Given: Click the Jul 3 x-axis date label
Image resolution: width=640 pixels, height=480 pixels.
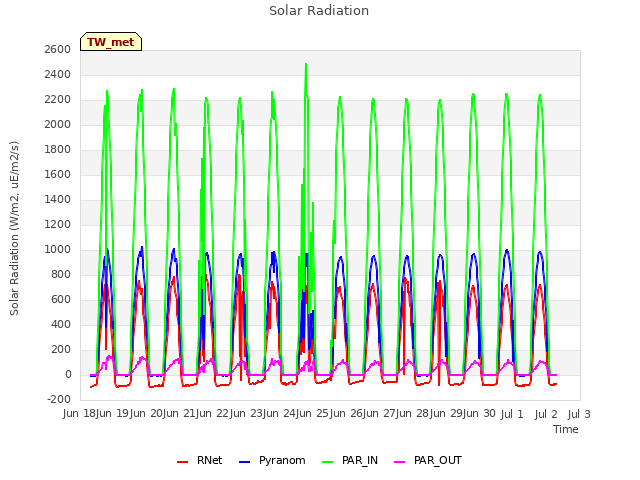Looking at the screenshot, I should 579,414.
